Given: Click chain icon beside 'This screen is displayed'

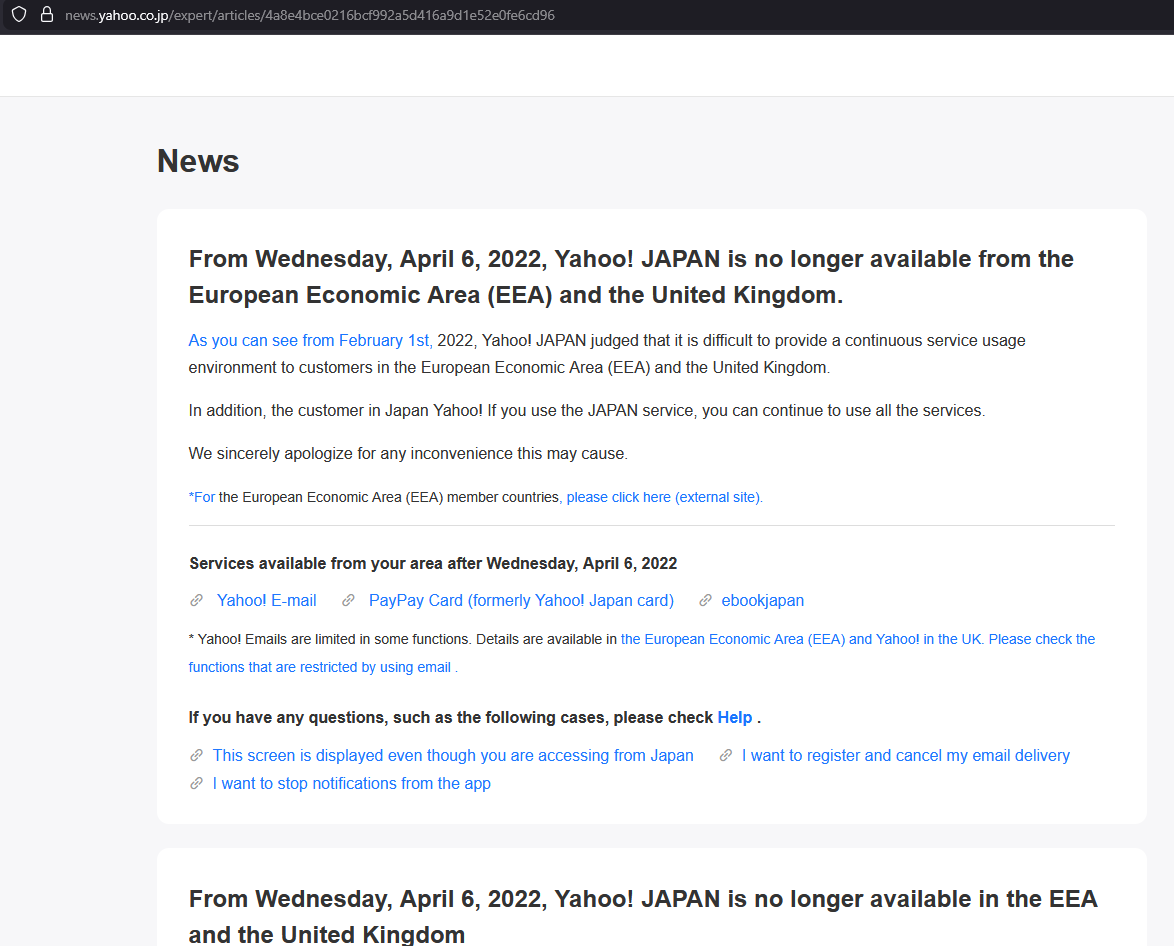Looking at the screenshot, I should [x=196, y=755].
